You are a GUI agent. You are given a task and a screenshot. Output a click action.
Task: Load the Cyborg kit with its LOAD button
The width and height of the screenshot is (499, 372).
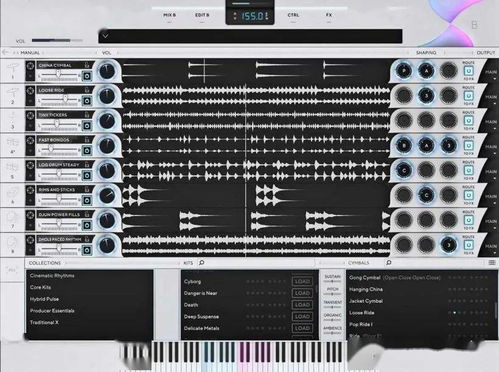(x=302, y=281)
